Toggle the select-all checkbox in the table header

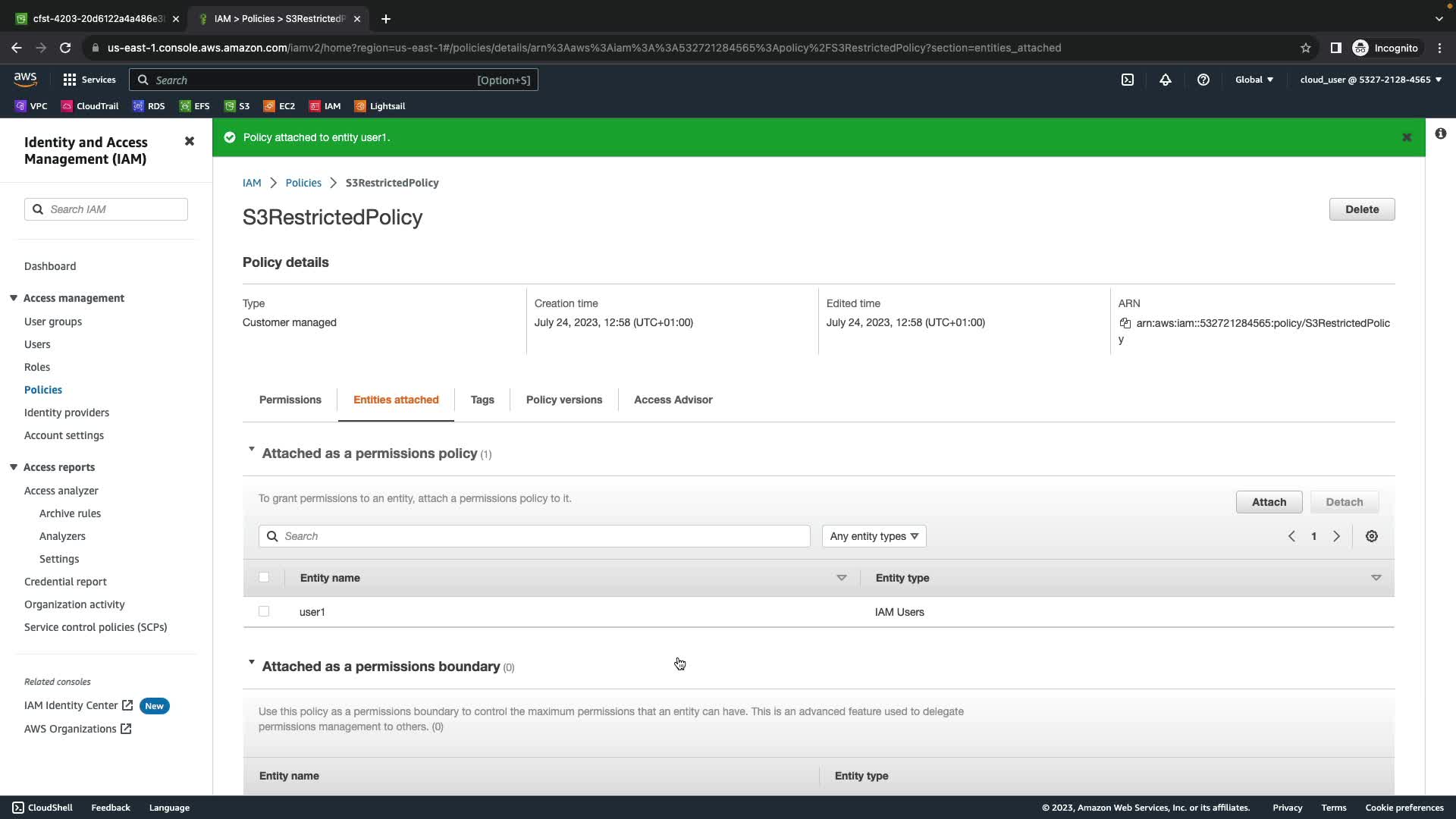[x=264, y=577]
